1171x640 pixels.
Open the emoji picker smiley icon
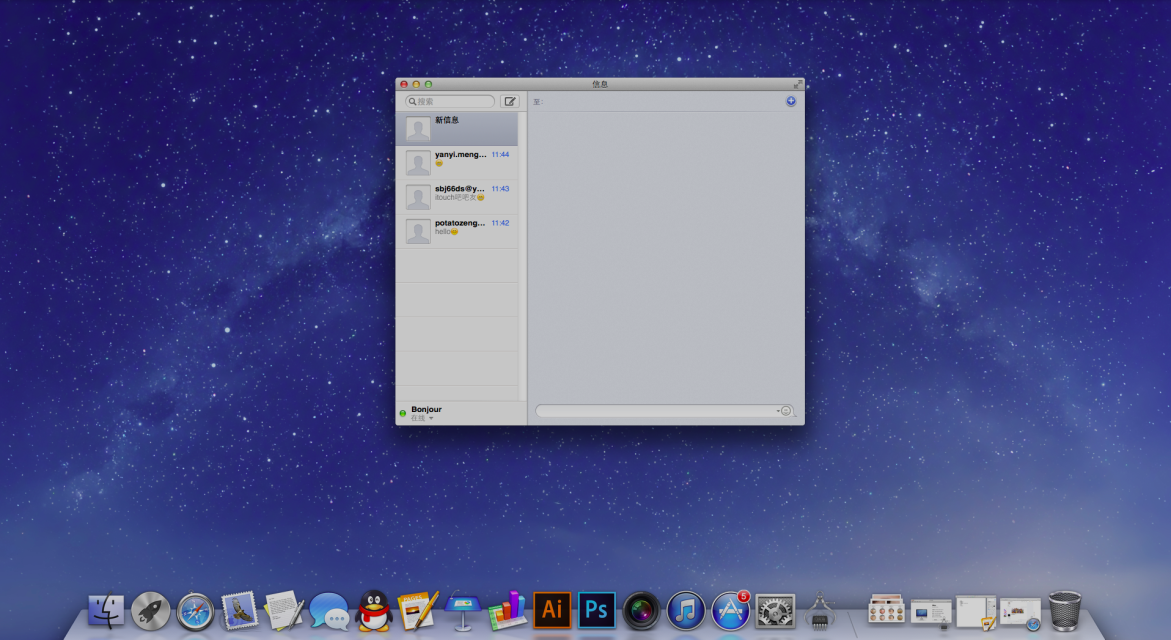pos(786,411)
